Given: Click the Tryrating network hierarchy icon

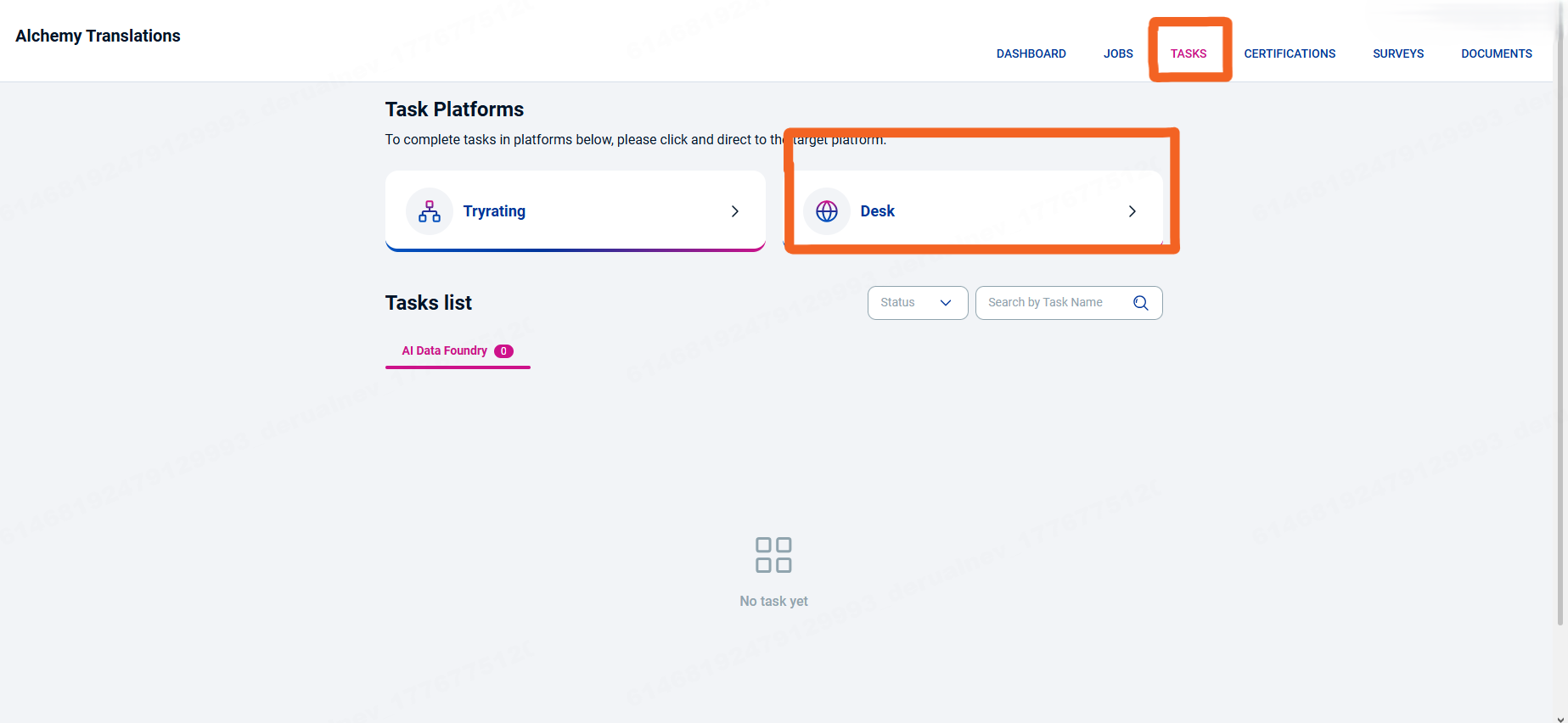Looking at the screenshot, I should click(x=430, y=211).
